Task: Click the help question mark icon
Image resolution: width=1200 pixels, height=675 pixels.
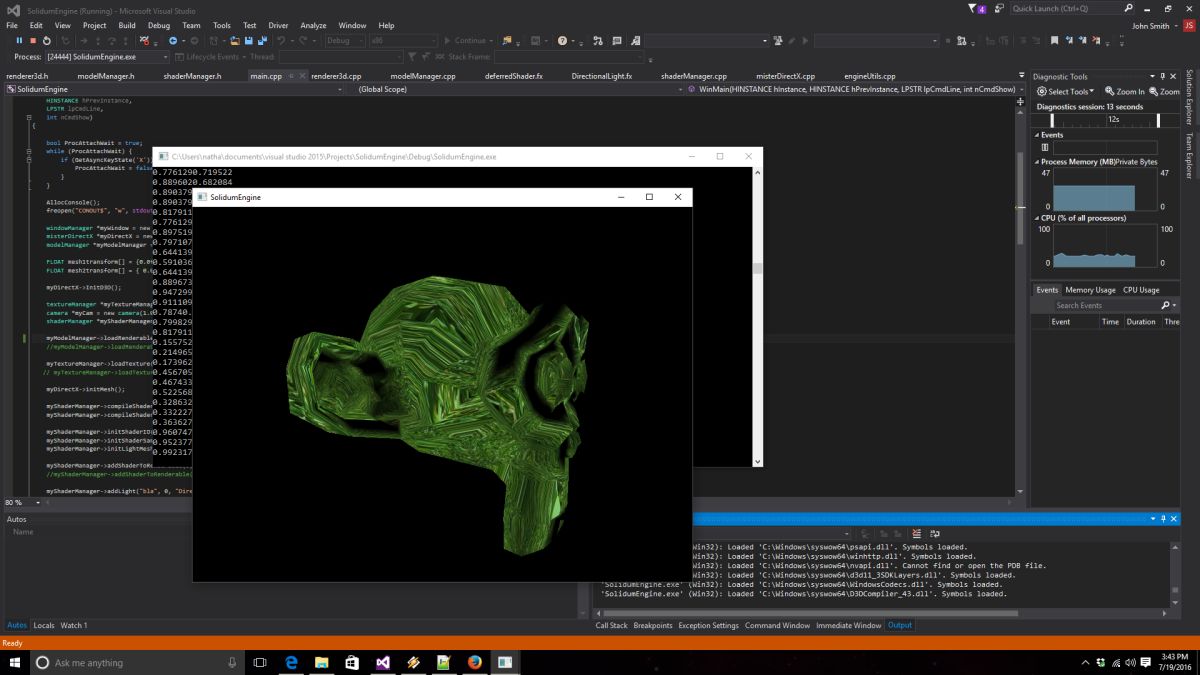Action: click(562, 41)
